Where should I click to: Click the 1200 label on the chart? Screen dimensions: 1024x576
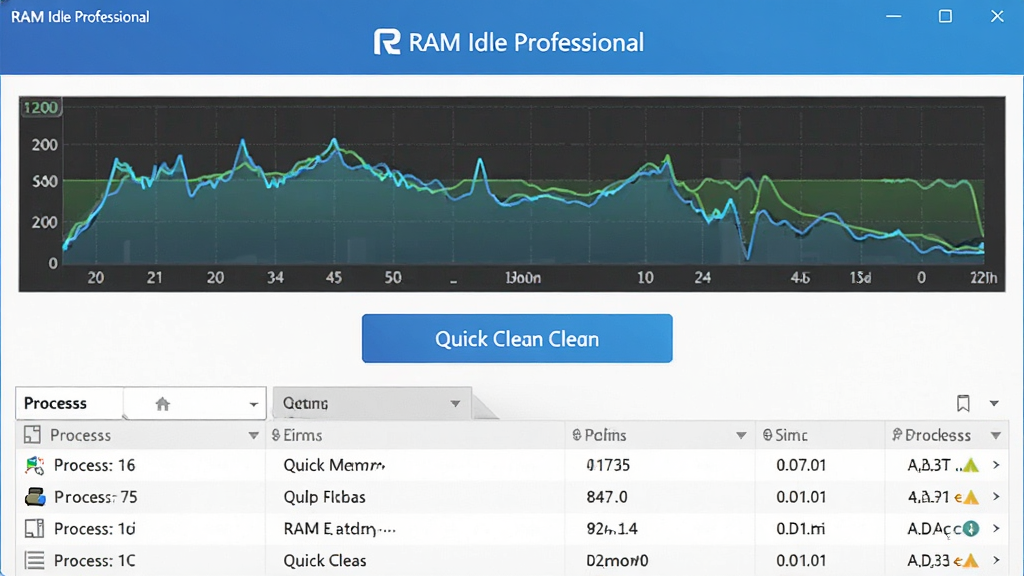pos(41,108)
